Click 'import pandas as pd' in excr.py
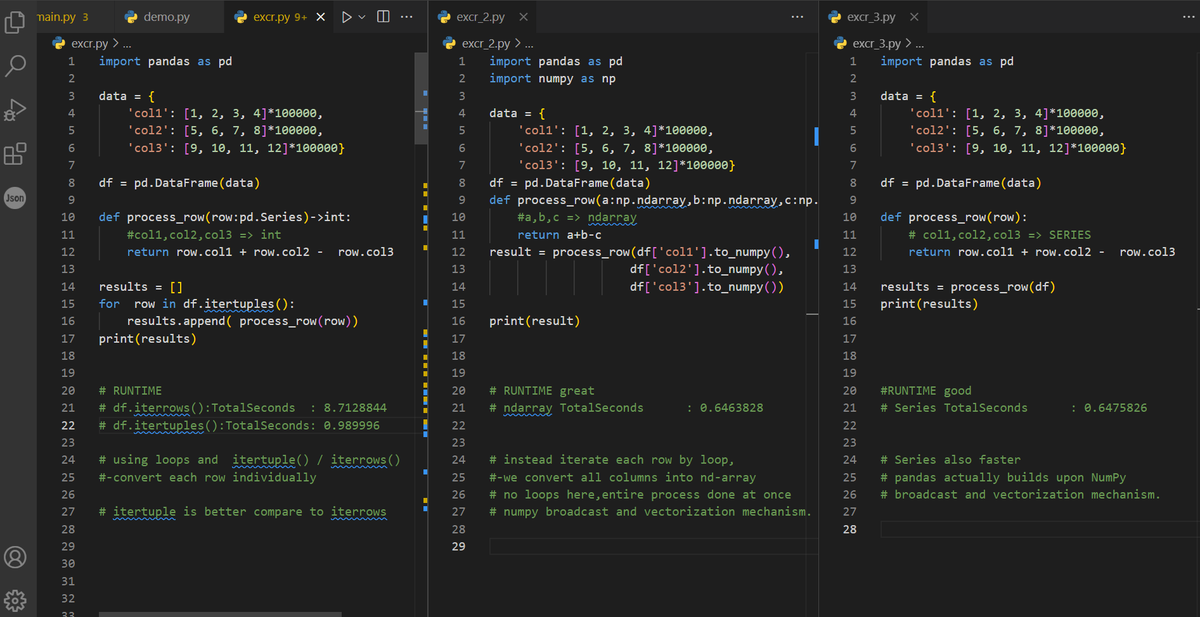Viewport: 1200px width, 617px height. tap(165, 61)
